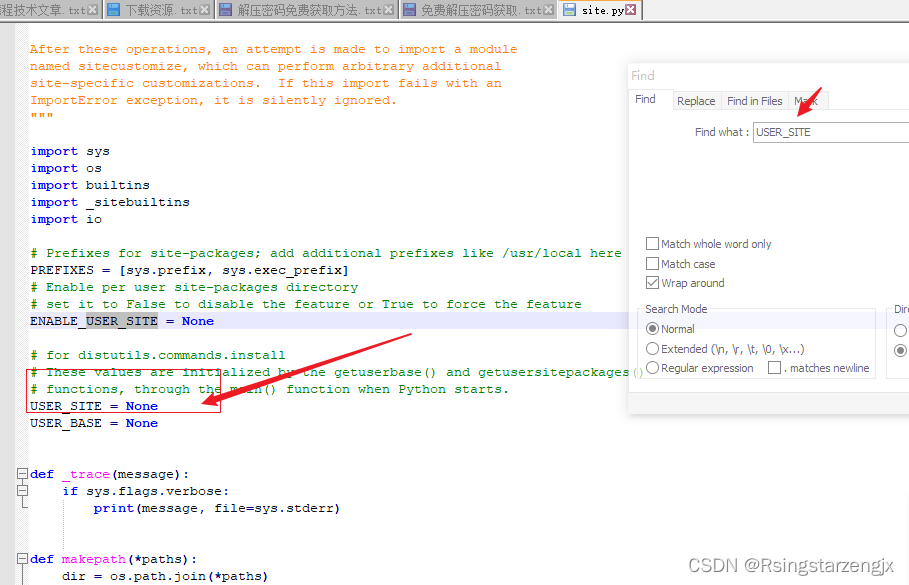Screen dimensions: 909x585
Task: Collapse the def _trace fold marker
Action: pos(22,474)
